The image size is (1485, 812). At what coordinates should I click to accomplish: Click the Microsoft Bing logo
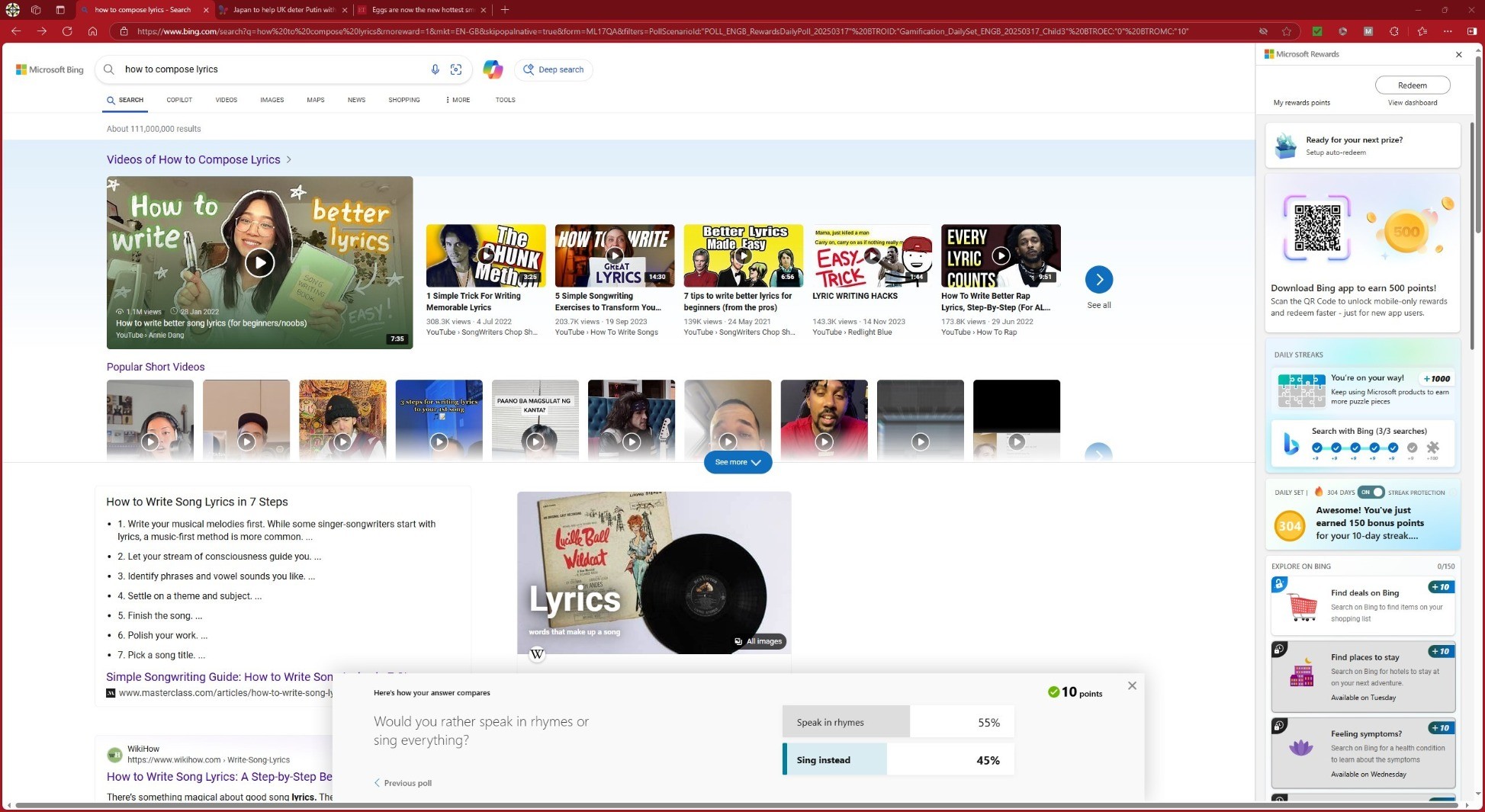[50, 69]
